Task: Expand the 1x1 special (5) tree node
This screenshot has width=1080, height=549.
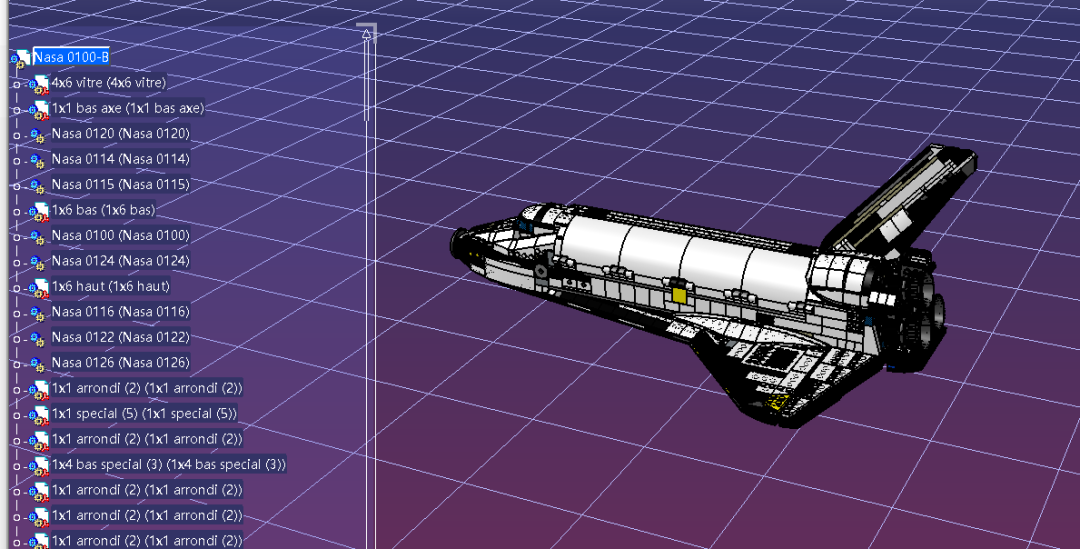Action: [x=17, y=416]
